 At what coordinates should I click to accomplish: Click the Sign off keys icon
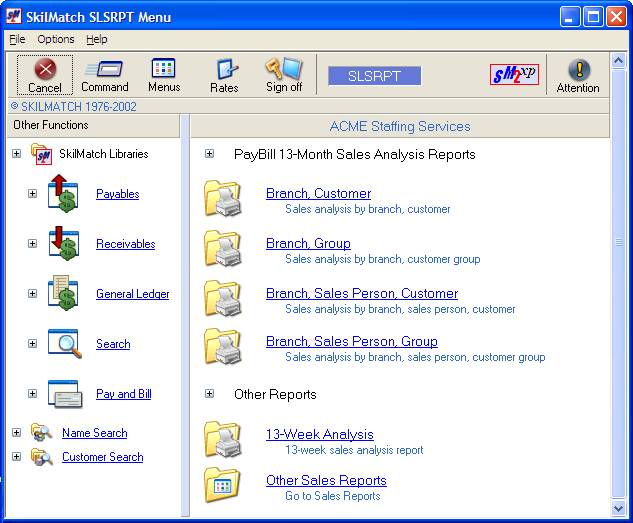[284, 68]
